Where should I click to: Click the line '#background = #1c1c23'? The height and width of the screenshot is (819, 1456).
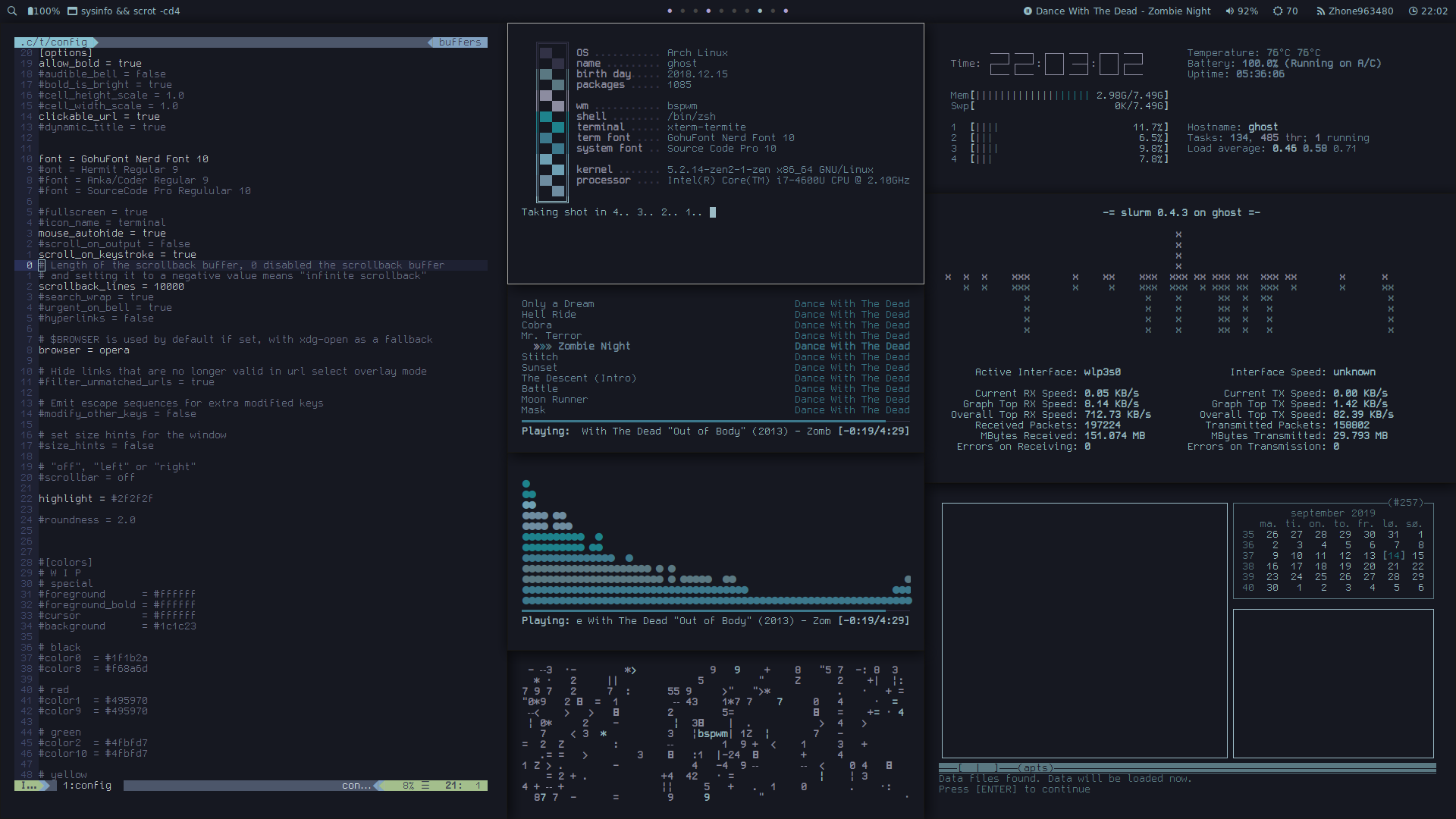[118, 626]
